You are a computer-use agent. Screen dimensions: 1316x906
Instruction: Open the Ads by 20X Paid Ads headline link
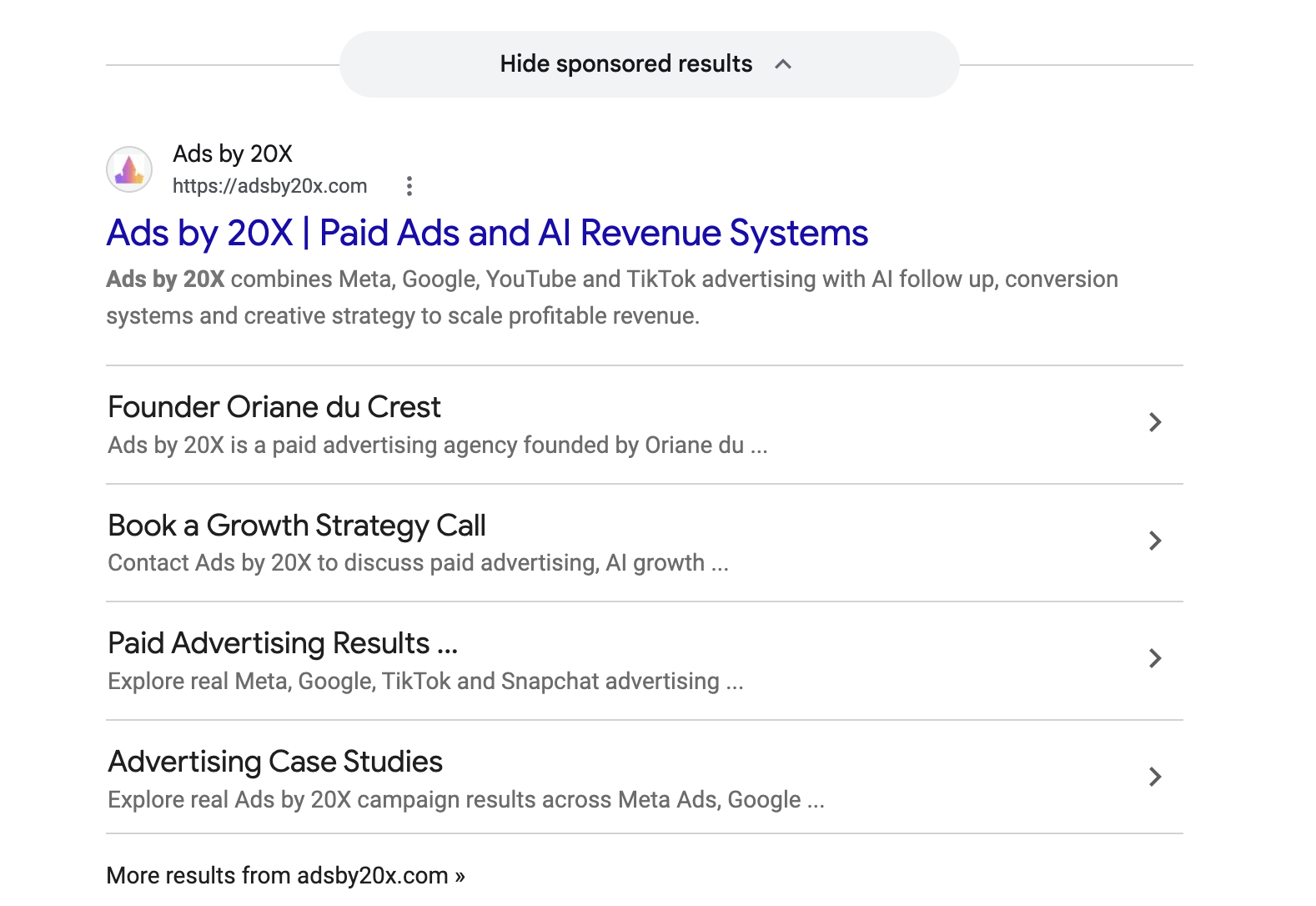(488, 233)
